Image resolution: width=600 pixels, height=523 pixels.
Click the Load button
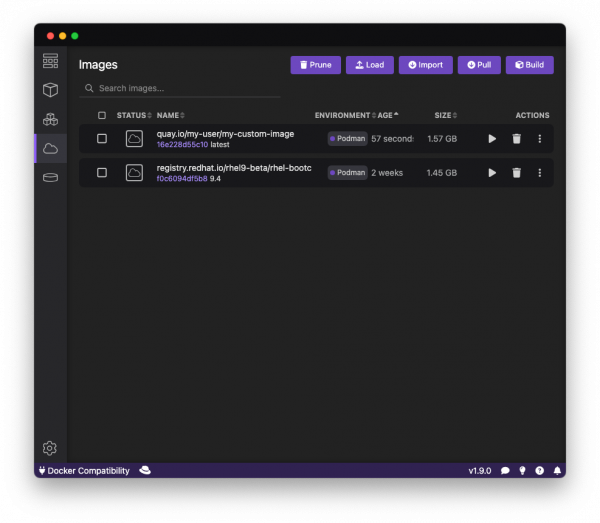[x=370, y=65]
